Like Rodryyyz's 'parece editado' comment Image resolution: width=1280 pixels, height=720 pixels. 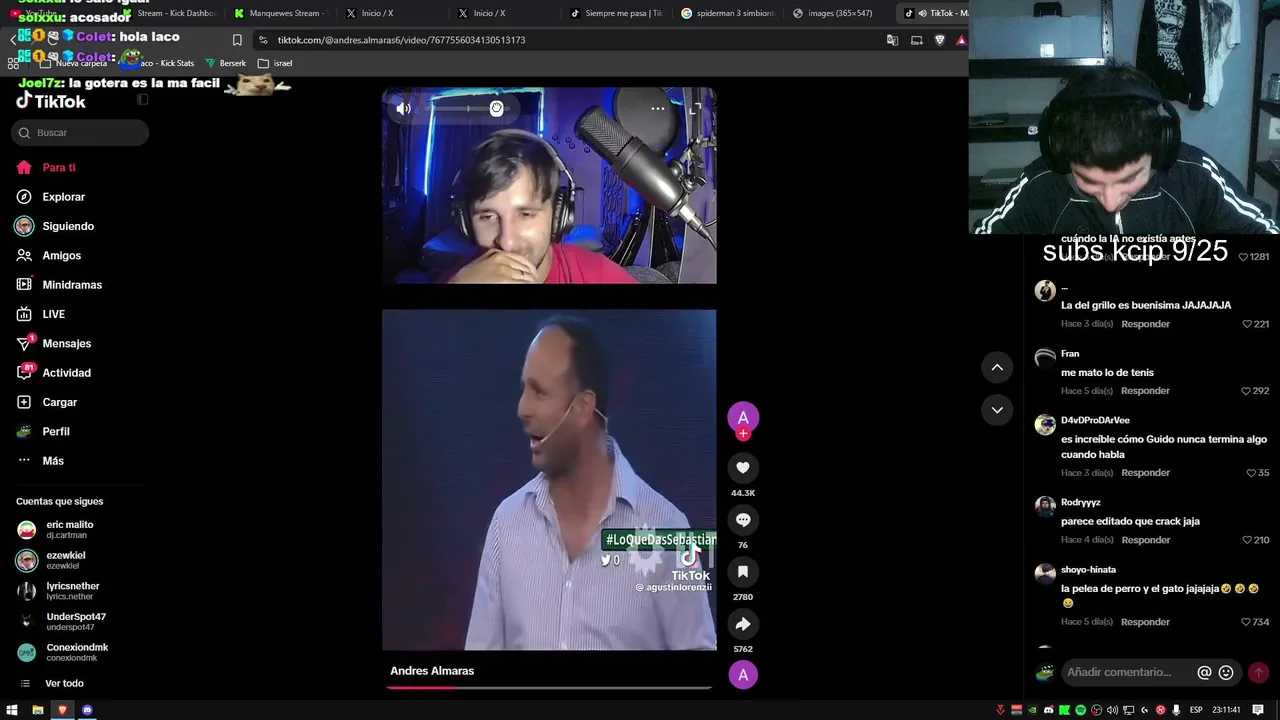(x=1247, y=540)
